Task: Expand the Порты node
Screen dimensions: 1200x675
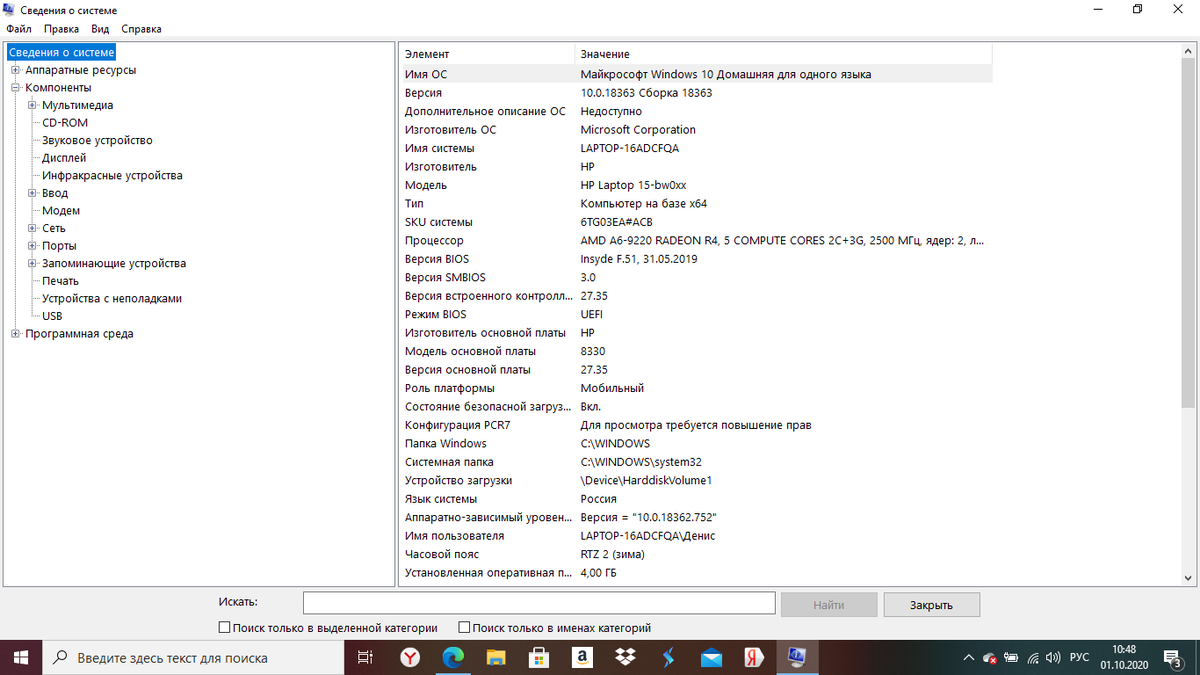Action: click(32, 246)
